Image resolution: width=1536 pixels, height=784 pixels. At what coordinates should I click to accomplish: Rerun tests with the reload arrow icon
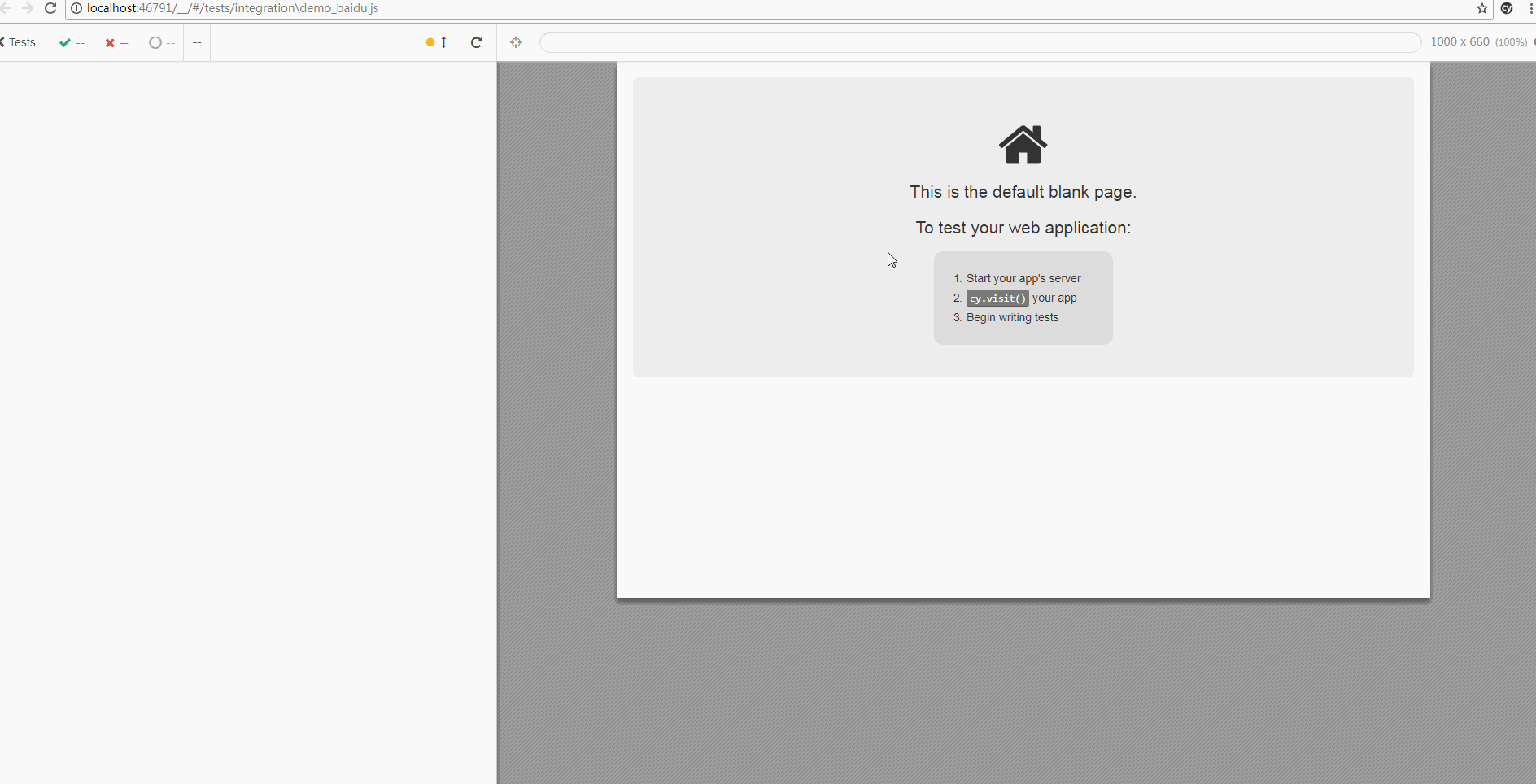[x=477, y=42]
